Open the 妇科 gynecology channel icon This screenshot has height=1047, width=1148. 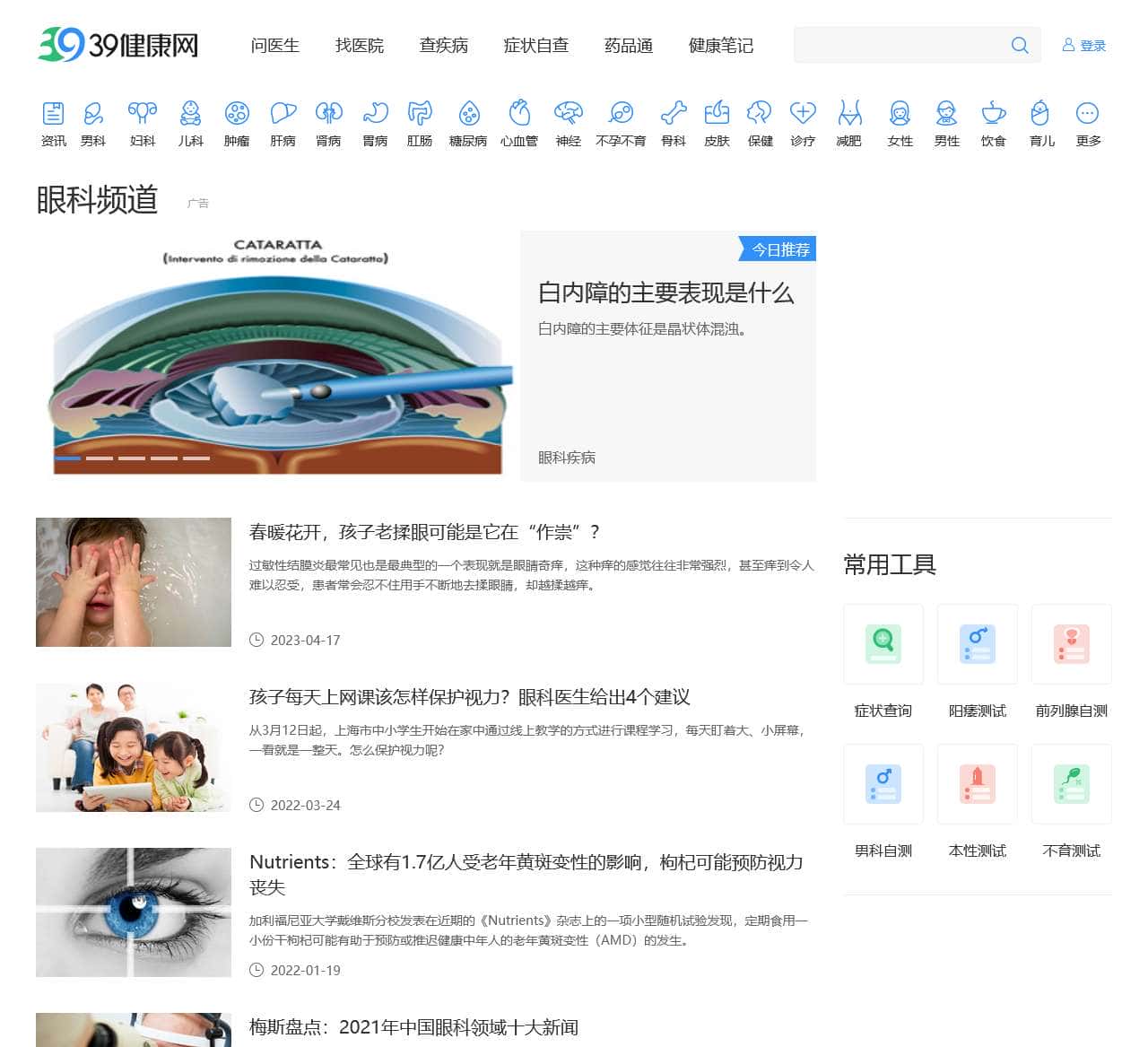coord(143,115)
